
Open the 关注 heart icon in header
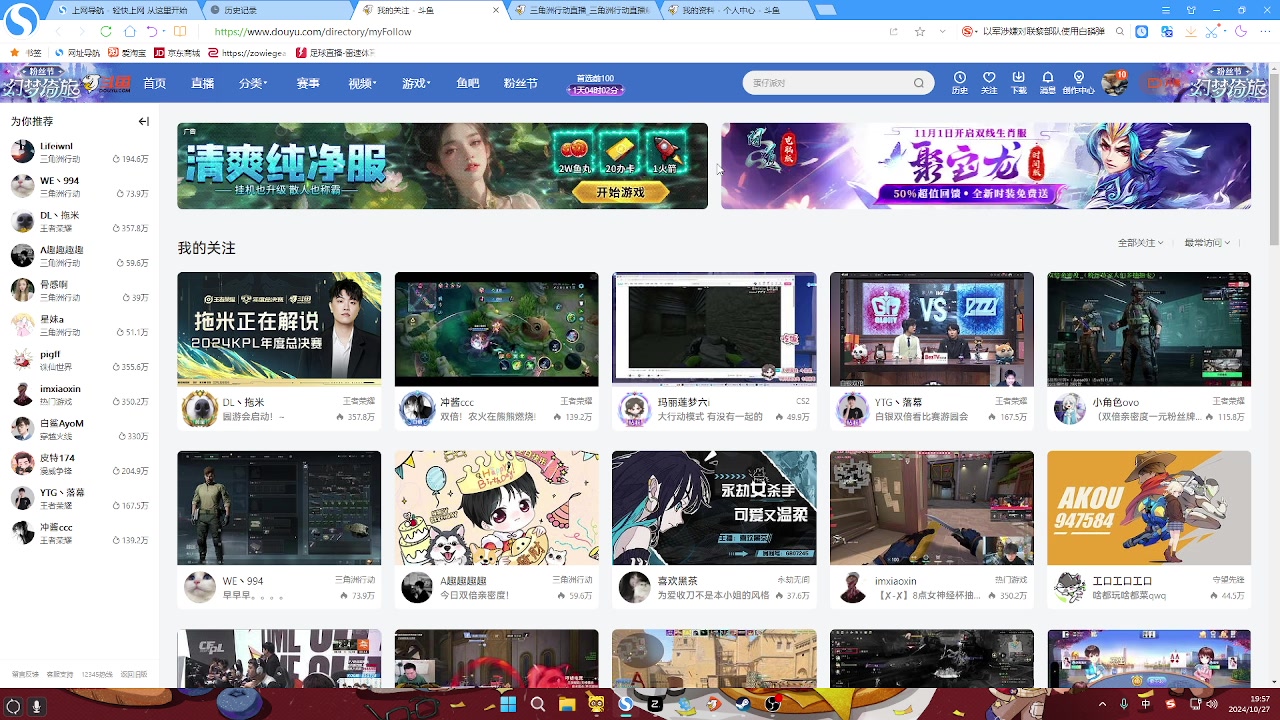[989, 82]
